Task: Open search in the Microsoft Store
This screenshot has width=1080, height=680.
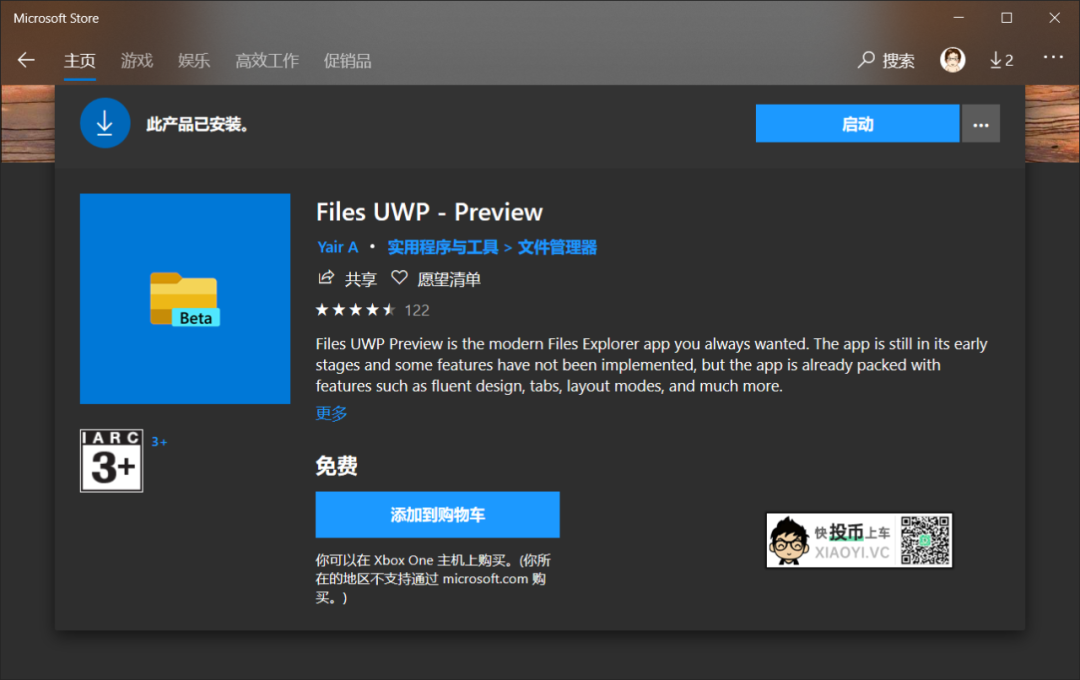Action: (885, 60)
